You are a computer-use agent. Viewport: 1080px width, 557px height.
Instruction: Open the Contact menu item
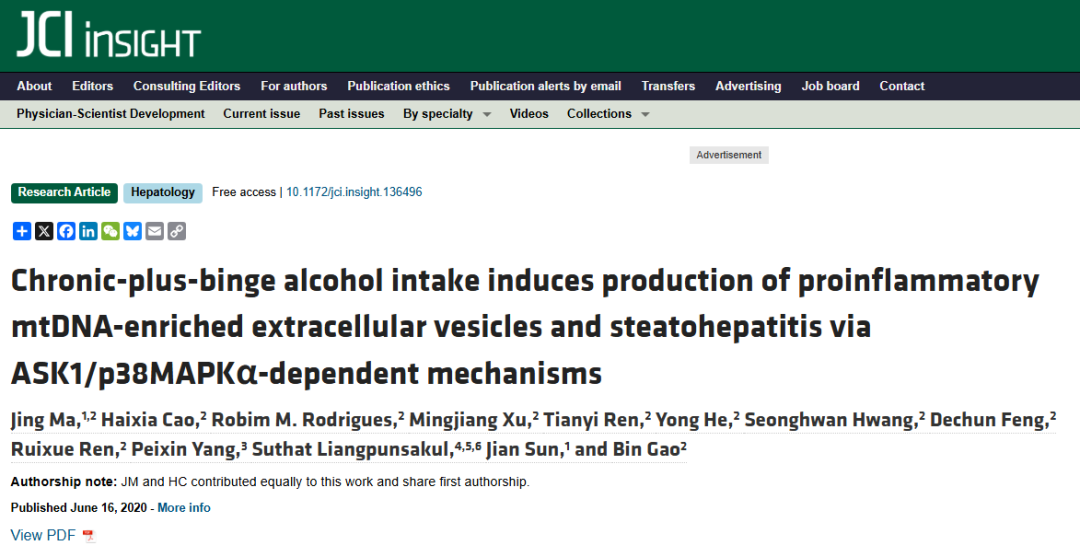902,86
